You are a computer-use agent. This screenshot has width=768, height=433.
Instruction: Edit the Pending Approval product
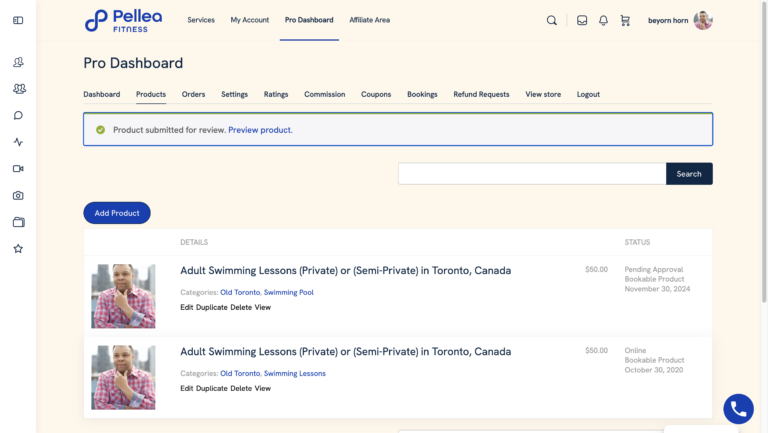pos(187,307)
